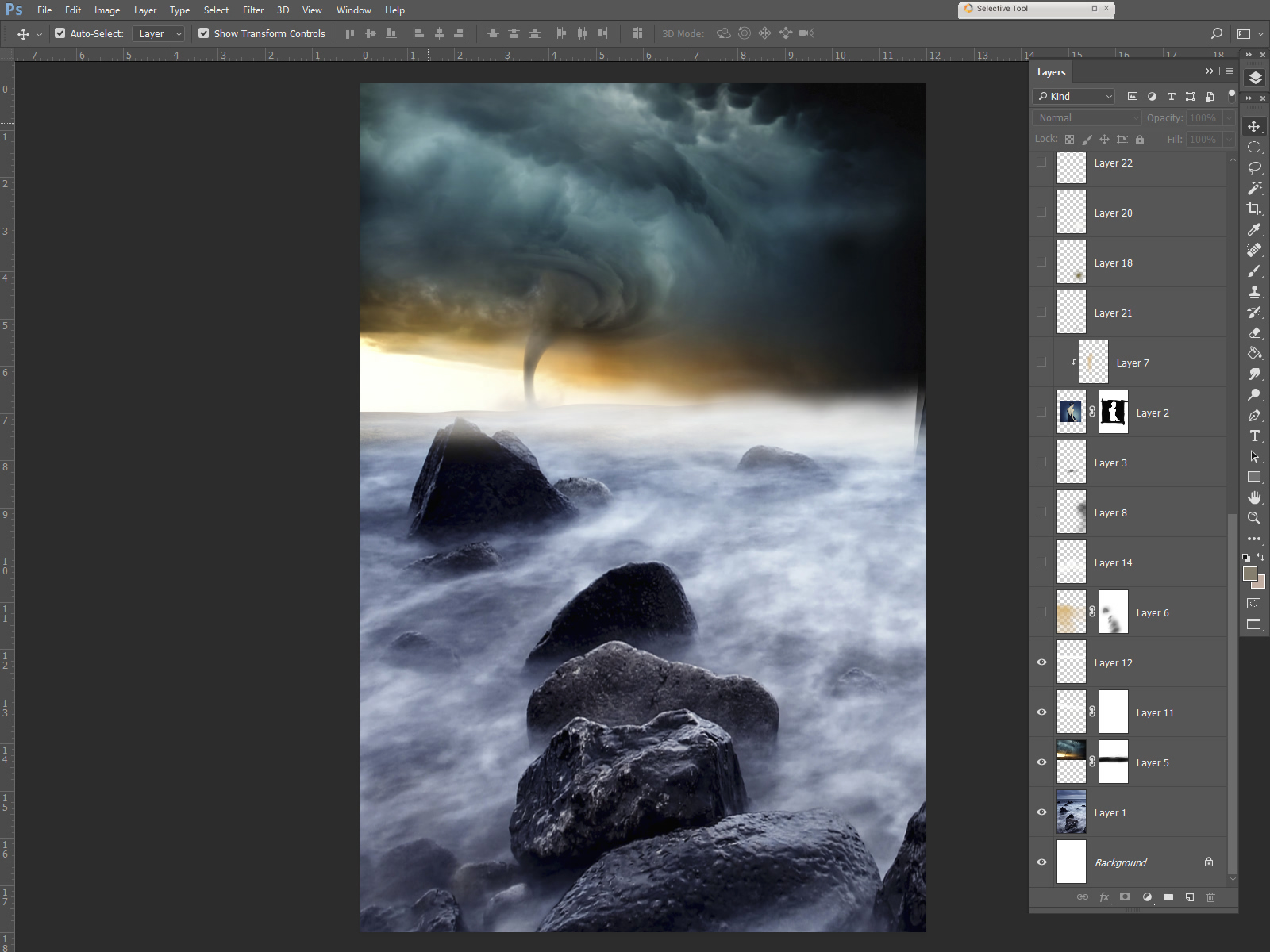Select the Lasso tool
This screenshot has height=952, width=1270.
coord(1254,167)
